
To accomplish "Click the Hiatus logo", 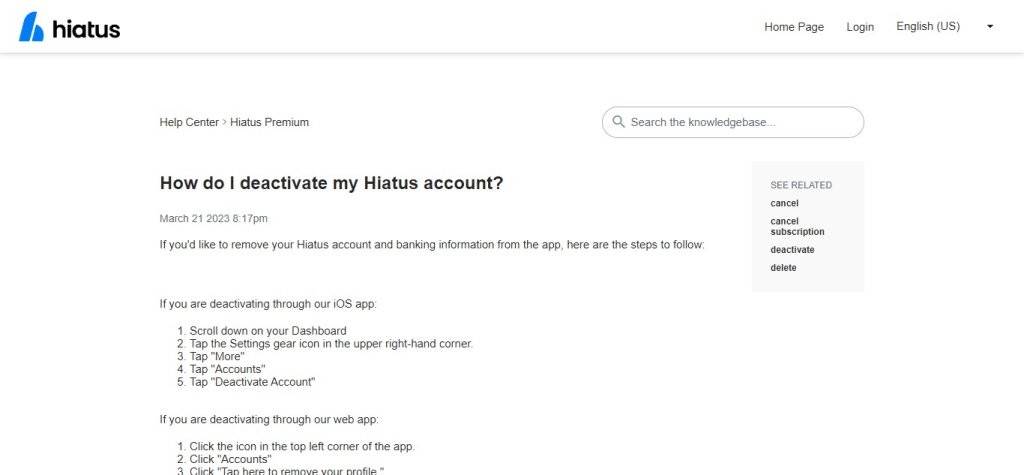I will [x=69, y=27].
